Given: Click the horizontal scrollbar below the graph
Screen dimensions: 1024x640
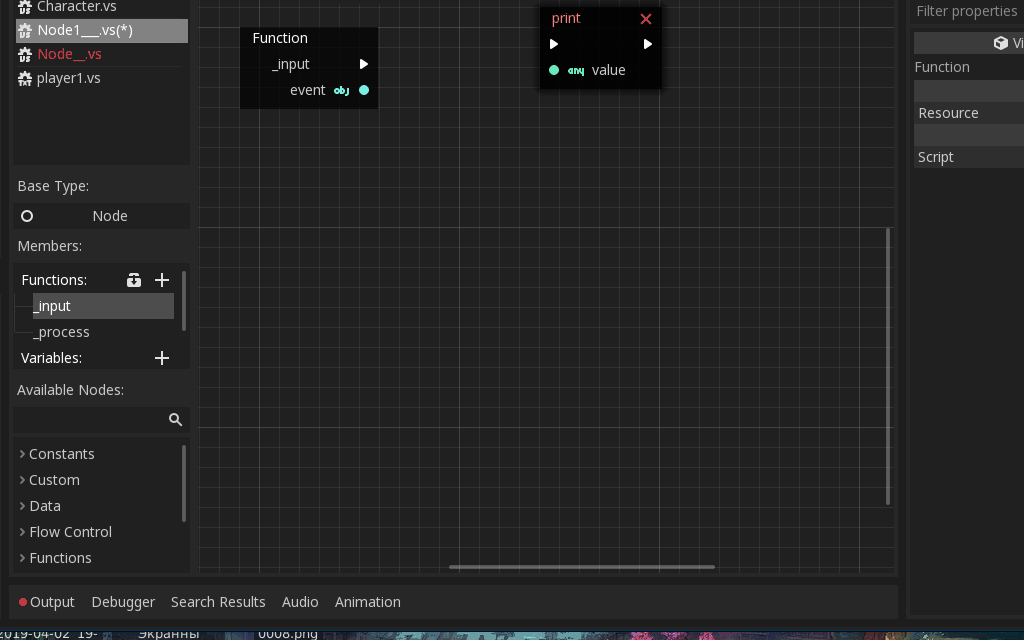Looking at the screenshot, I should 582,567.
